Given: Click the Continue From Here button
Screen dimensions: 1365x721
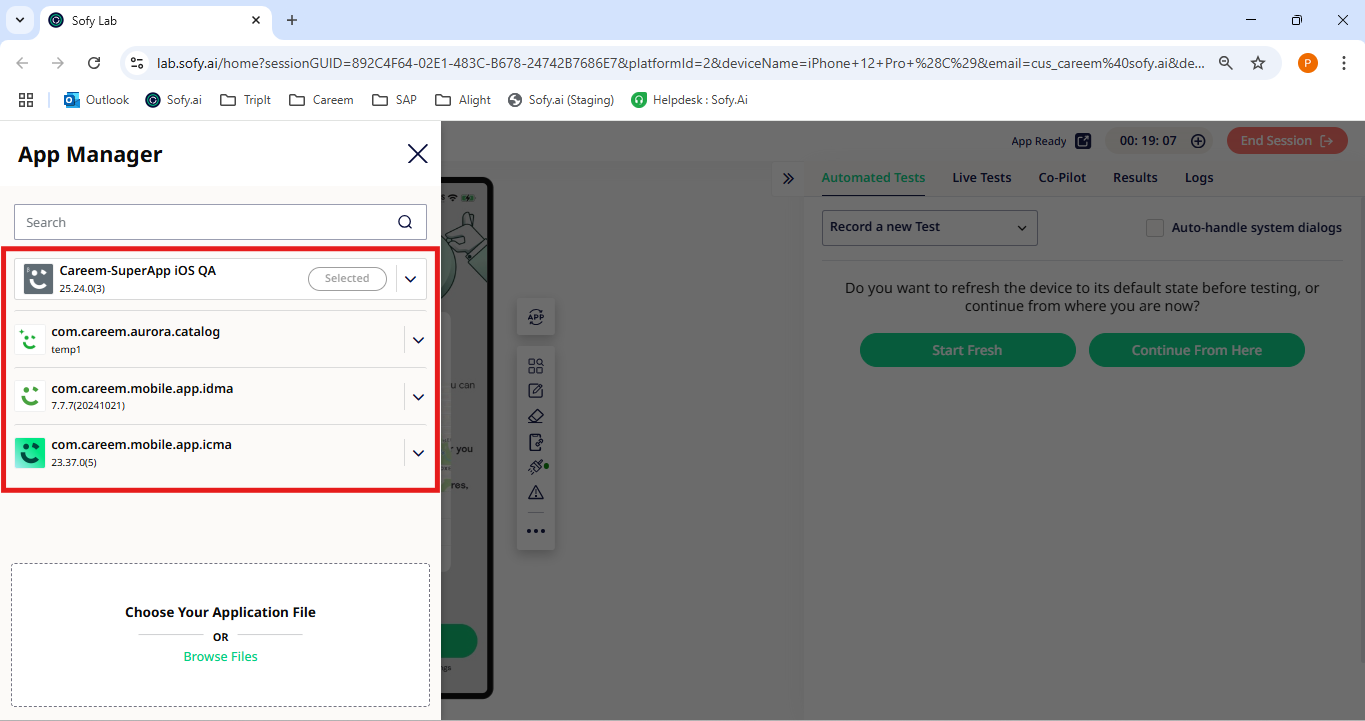Looking at the screenshot, I should (1196, 350).
